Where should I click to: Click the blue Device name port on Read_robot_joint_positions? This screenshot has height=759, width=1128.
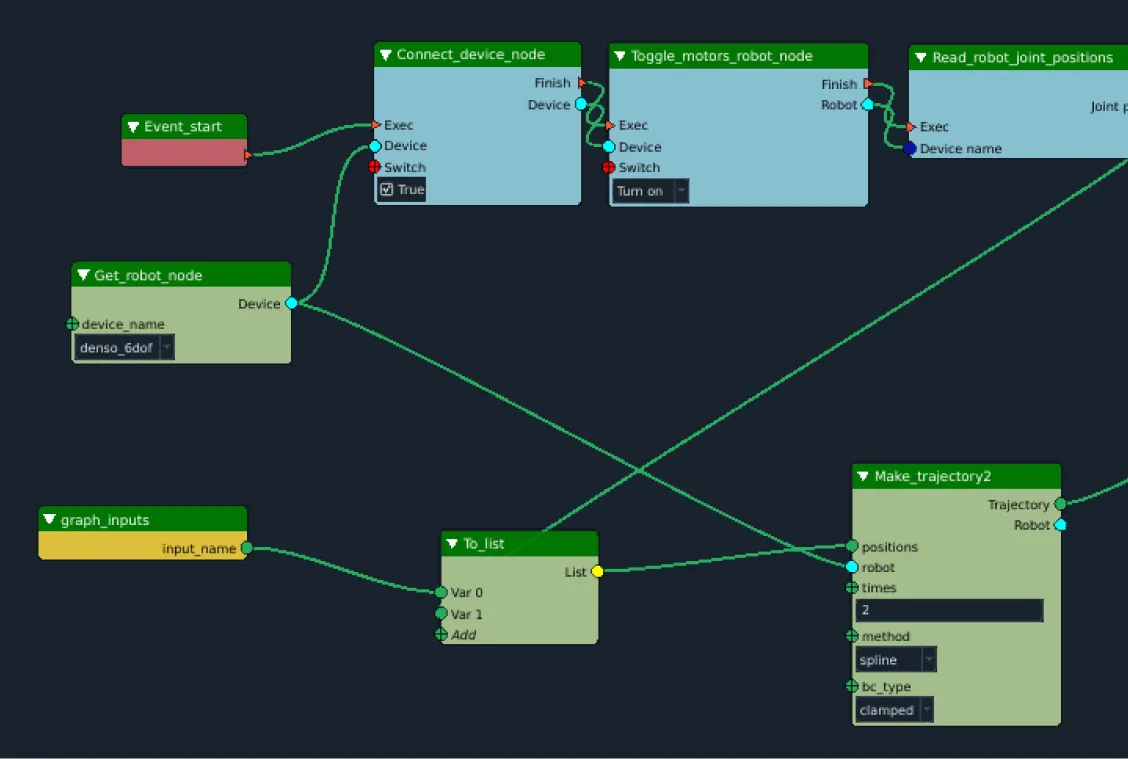pyautogui.click(x=909, y=148)
